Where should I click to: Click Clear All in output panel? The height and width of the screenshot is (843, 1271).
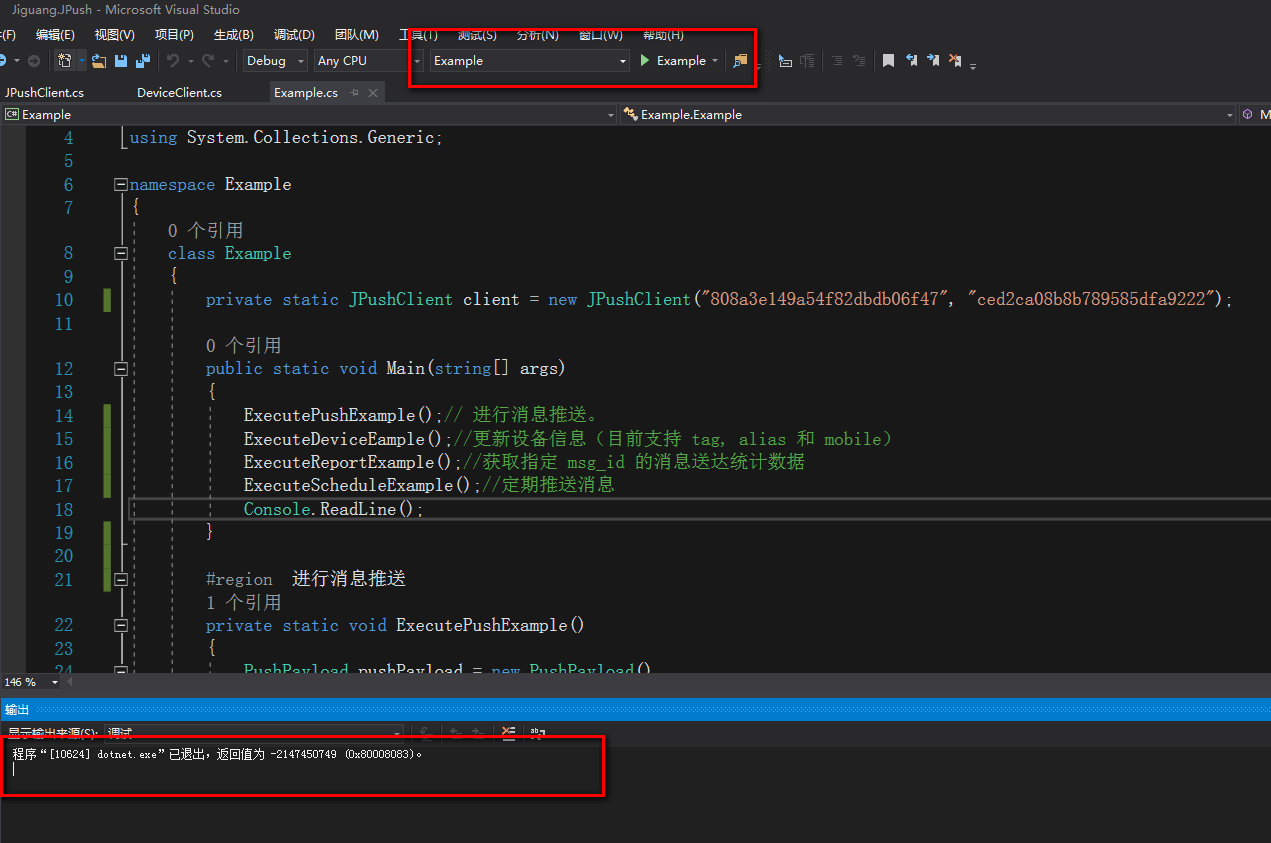pyautogui.click(x=509, y=733)
